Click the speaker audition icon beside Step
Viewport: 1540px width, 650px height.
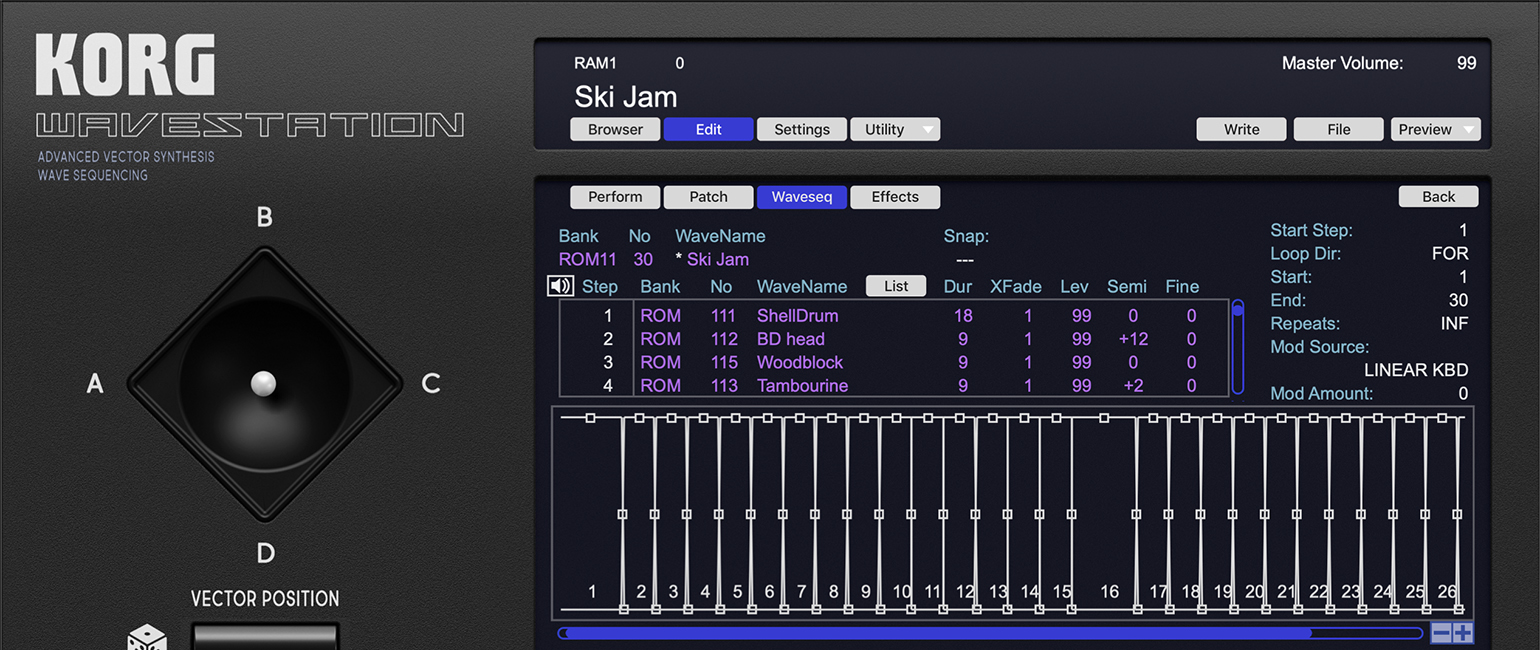coord(560,286)
